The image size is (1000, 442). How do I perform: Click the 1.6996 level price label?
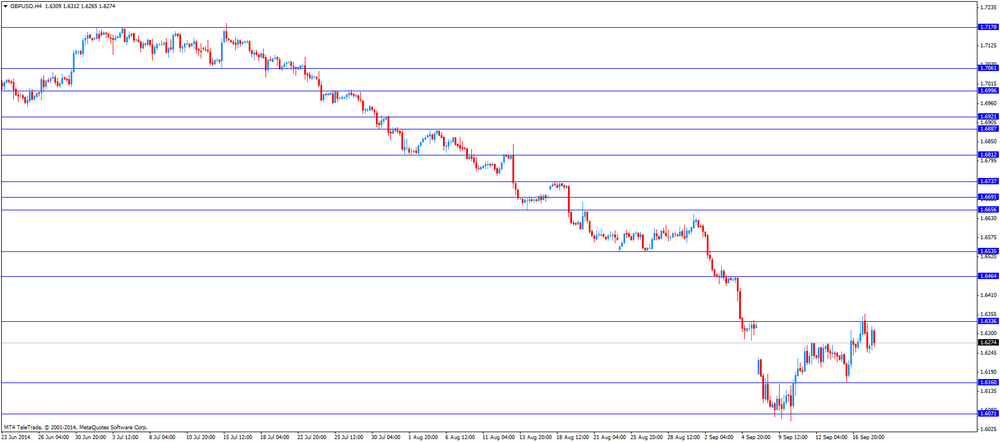pyautogui.click(x=987, y=91)
